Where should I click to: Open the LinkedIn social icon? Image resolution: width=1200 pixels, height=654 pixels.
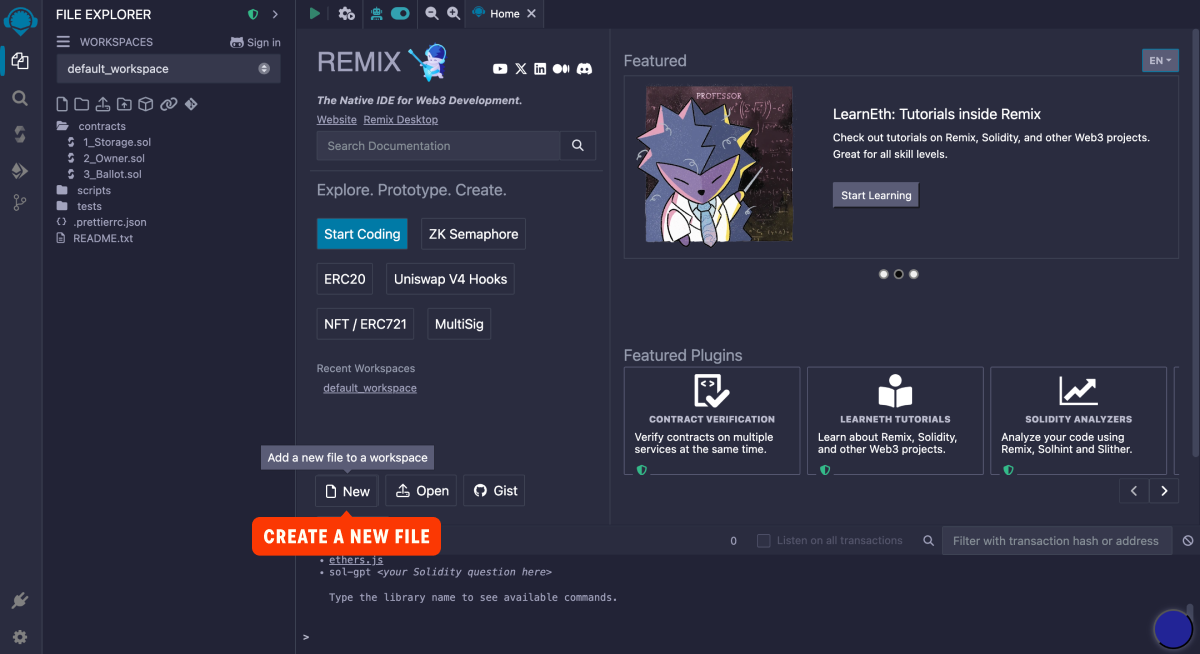tap(540, 69)
